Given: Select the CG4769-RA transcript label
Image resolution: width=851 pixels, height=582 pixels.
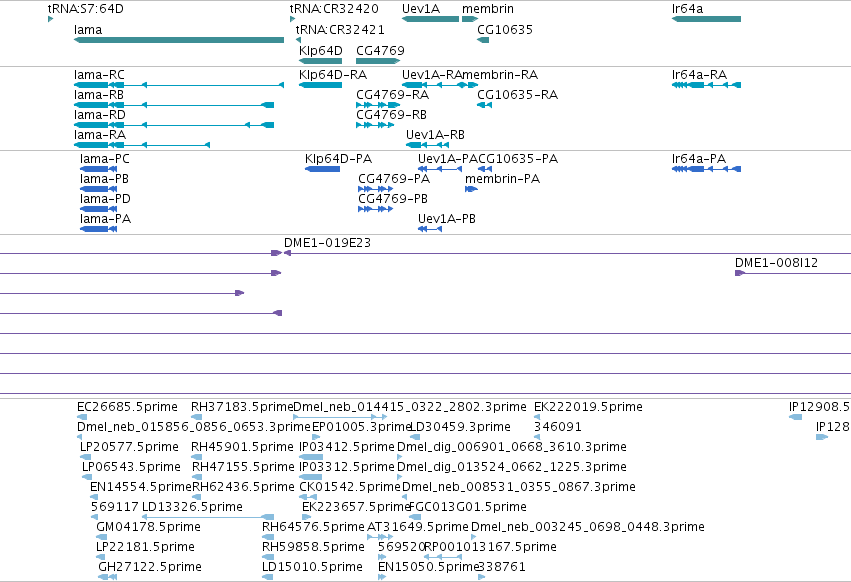Looking at the screenshot, I should click(392, 95).
